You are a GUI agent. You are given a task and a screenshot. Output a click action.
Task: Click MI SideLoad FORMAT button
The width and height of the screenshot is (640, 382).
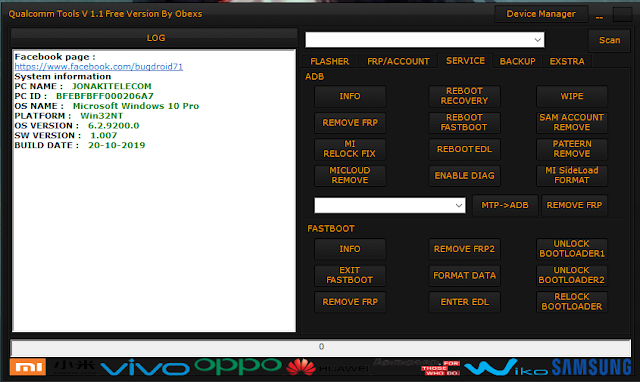tap(571, 175)
